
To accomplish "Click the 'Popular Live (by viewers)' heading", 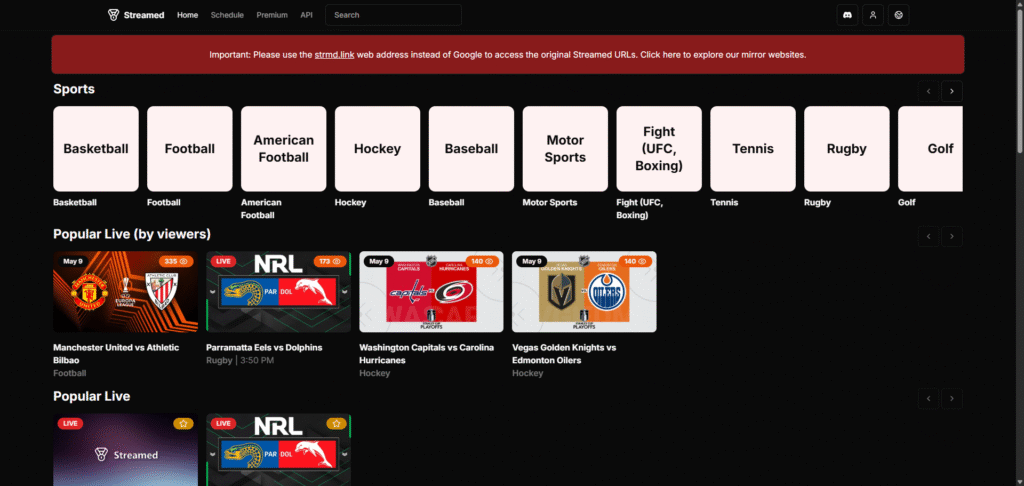I will pos(132,234).
